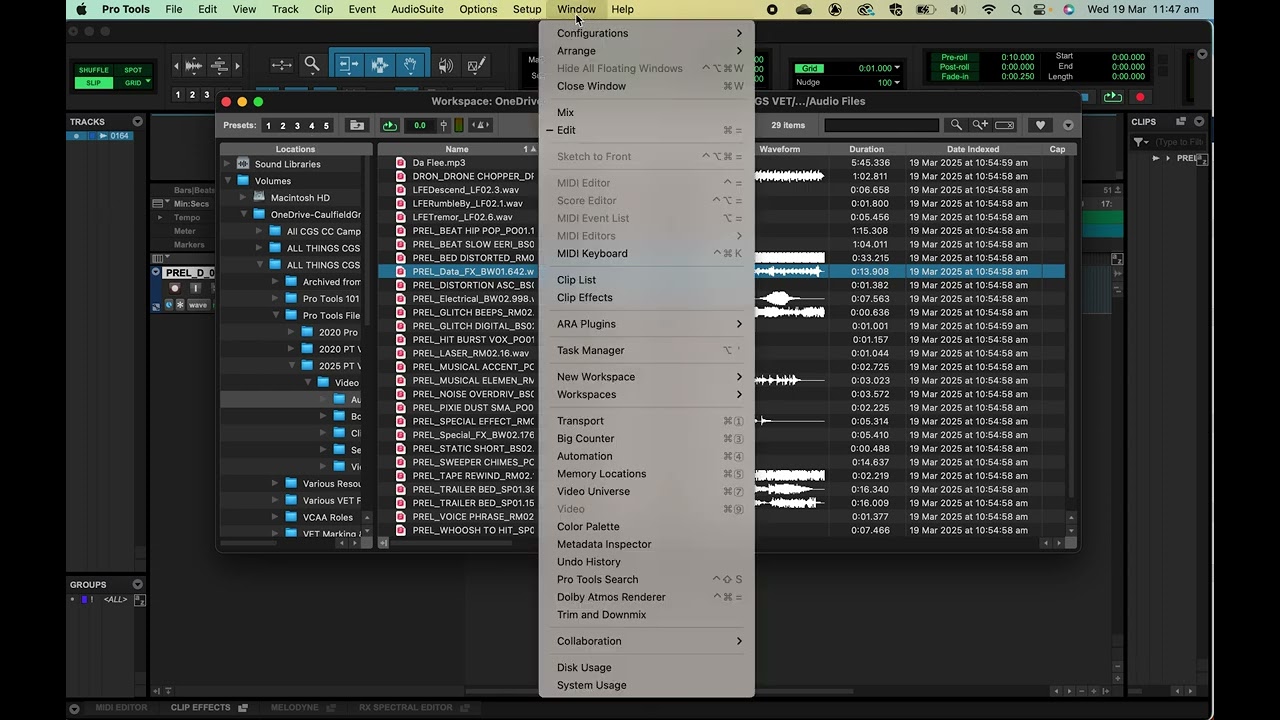Toggle the Workspace audition loop button
This screenshot has width=1280, height=720.
click(390, 125)
